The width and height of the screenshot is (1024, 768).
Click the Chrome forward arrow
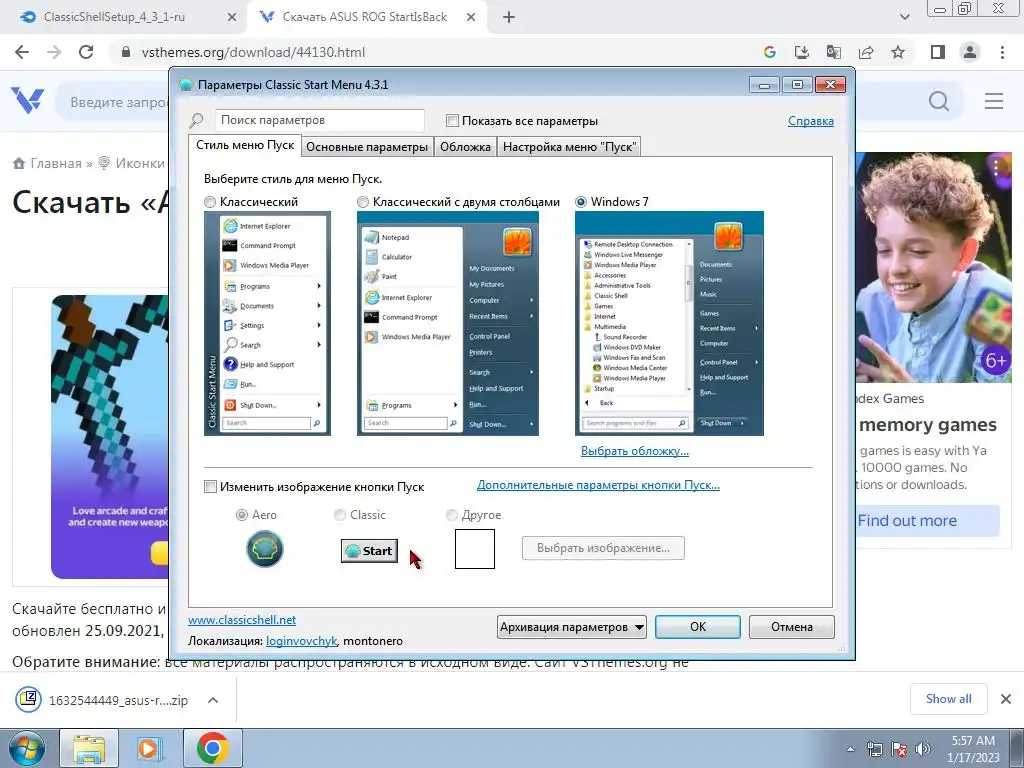54,52
